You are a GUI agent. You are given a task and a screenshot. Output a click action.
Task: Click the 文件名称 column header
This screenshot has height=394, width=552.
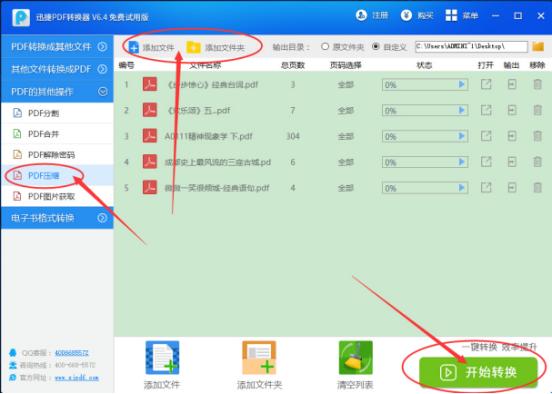tap(205, 65)
